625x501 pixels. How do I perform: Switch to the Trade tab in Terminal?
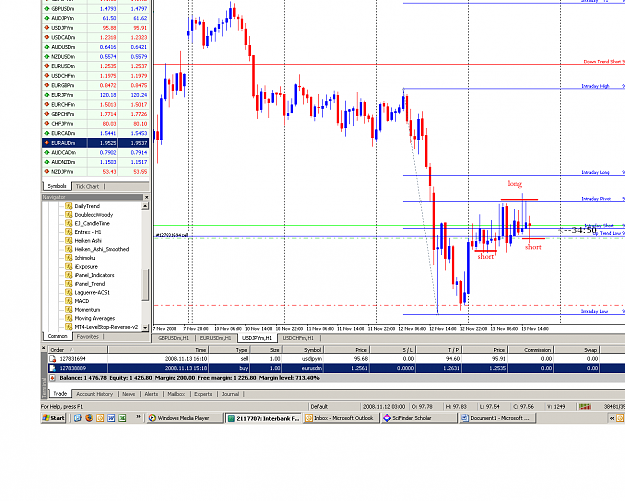[x=60, y=394]
